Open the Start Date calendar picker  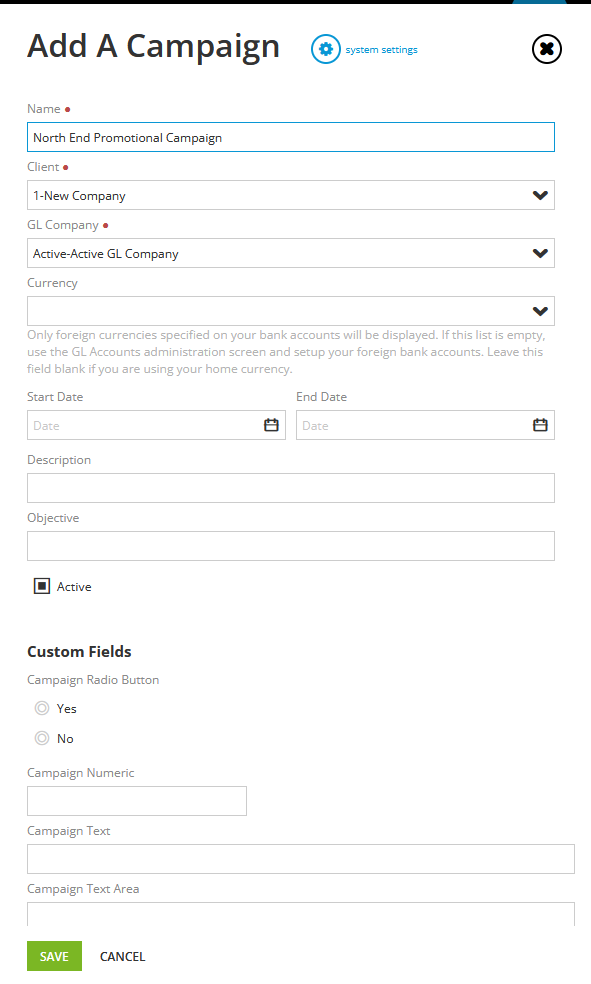271,425
